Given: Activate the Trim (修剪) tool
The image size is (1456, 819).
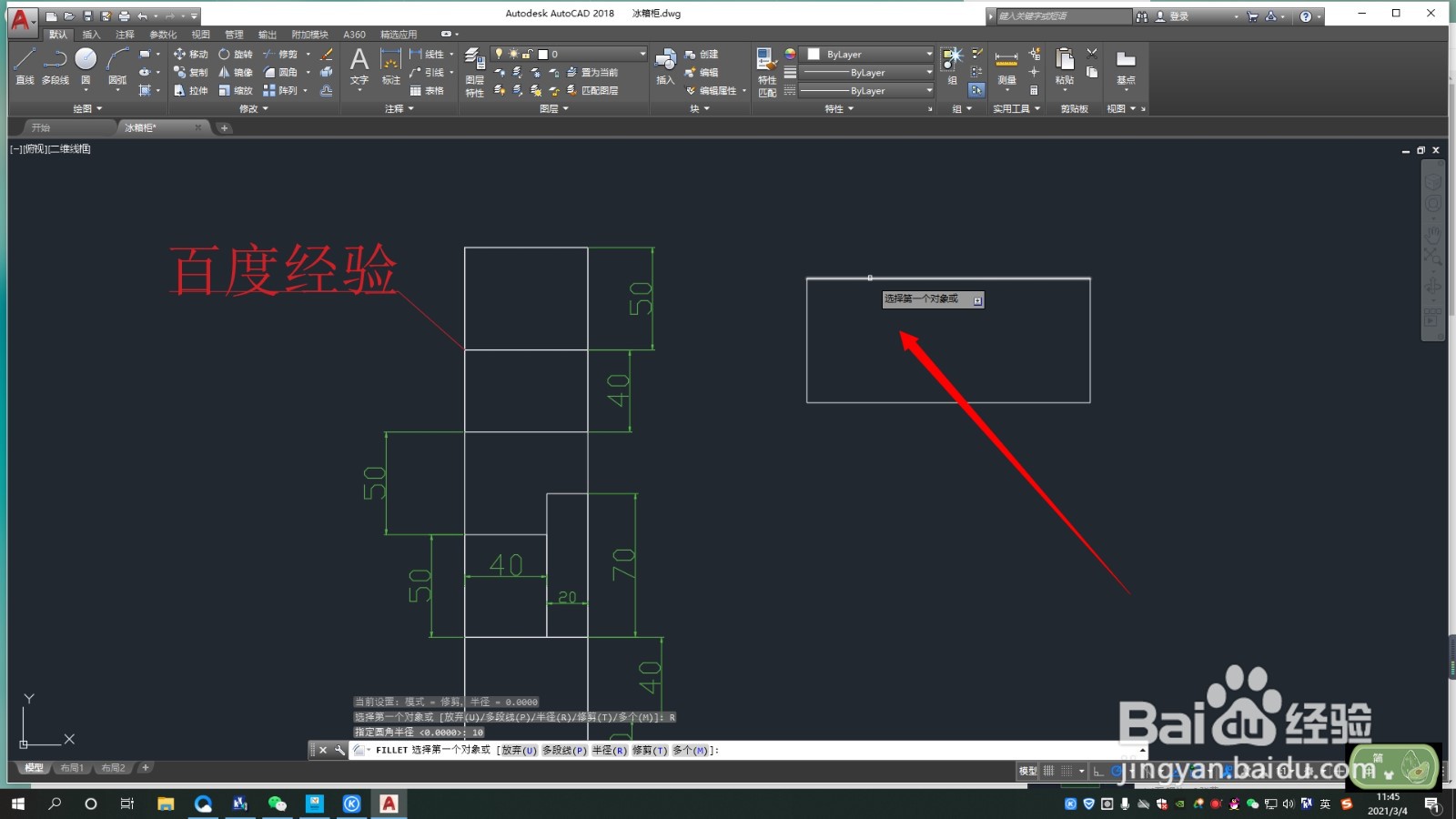Looking at the screenshot, I should coord(280,55).
